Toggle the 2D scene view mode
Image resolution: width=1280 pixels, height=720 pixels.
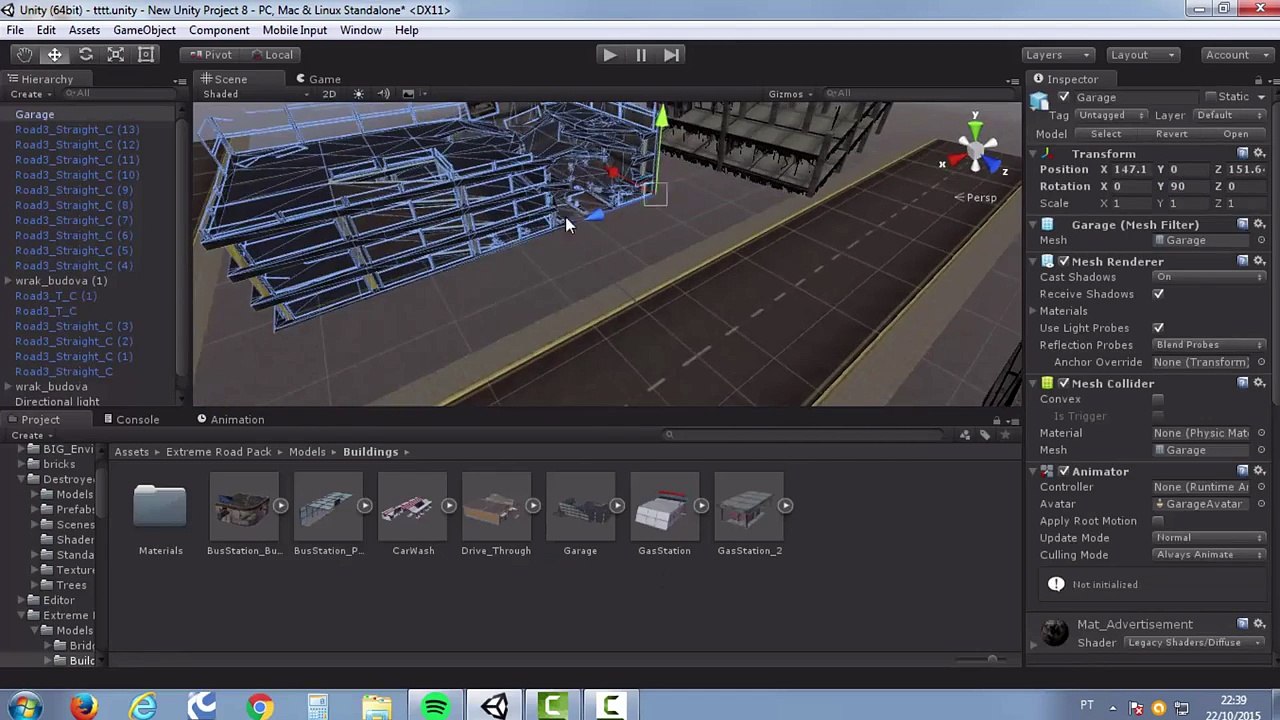[329, 94]
